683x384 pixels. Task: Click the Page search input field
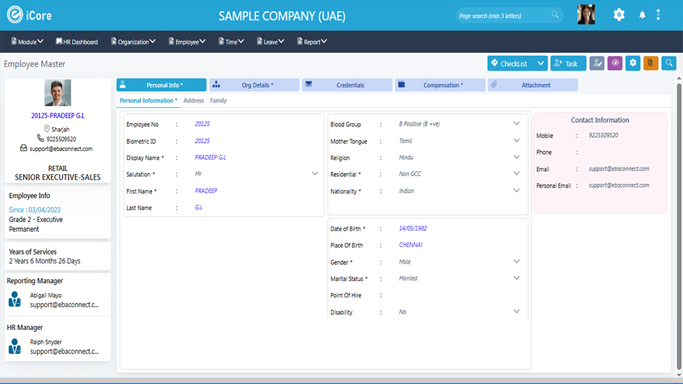click(505, 16)
